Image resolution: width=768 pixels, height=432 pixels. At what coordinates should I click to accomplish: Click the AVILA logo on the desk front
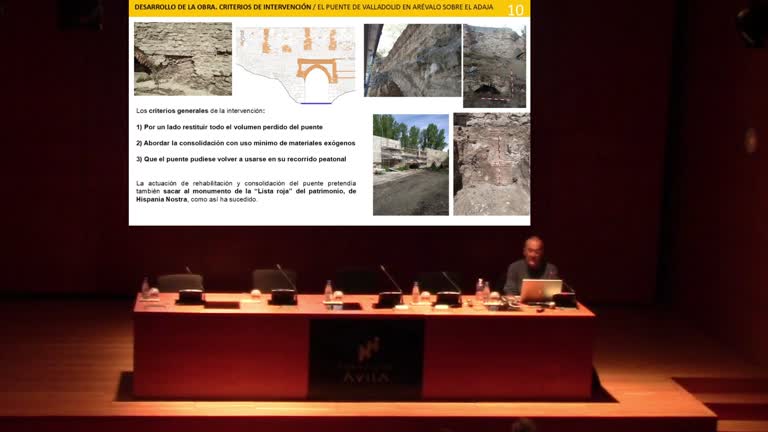pyautogui.click(x=366, y=361)
